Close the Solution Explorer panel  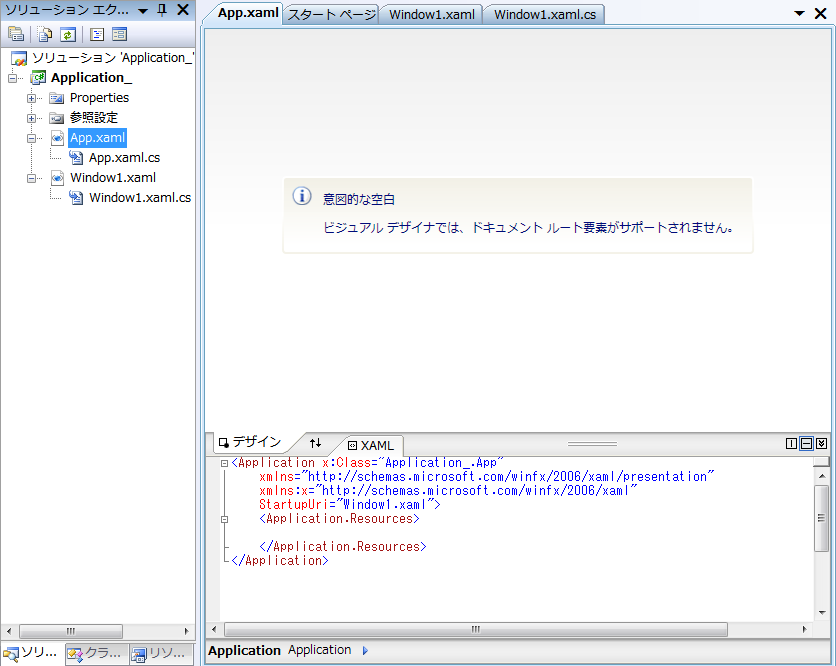(183, 10)
